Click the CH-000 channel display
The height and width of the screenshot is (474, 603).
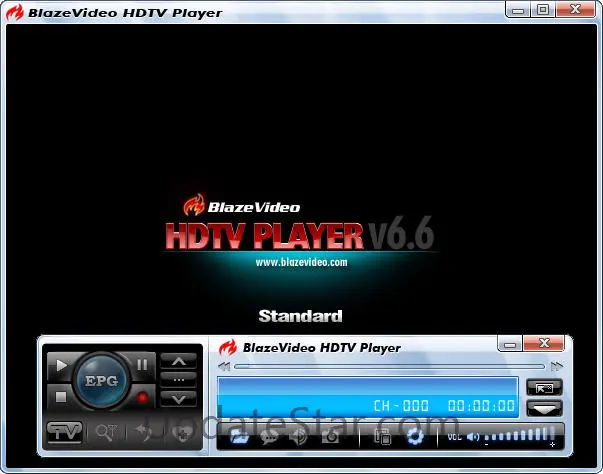coord(401,406)
